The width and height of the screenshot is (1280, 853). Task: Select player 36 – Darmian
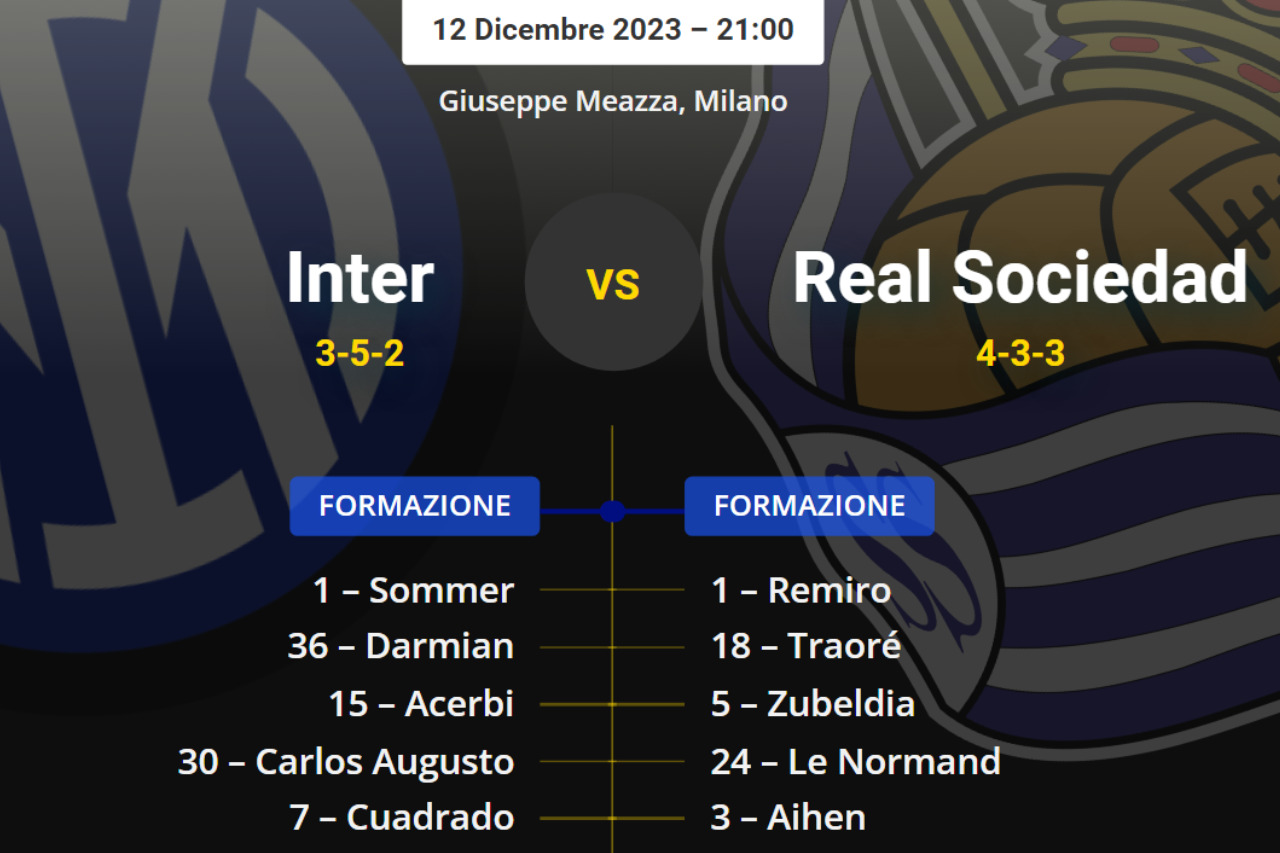coord(401,646)
